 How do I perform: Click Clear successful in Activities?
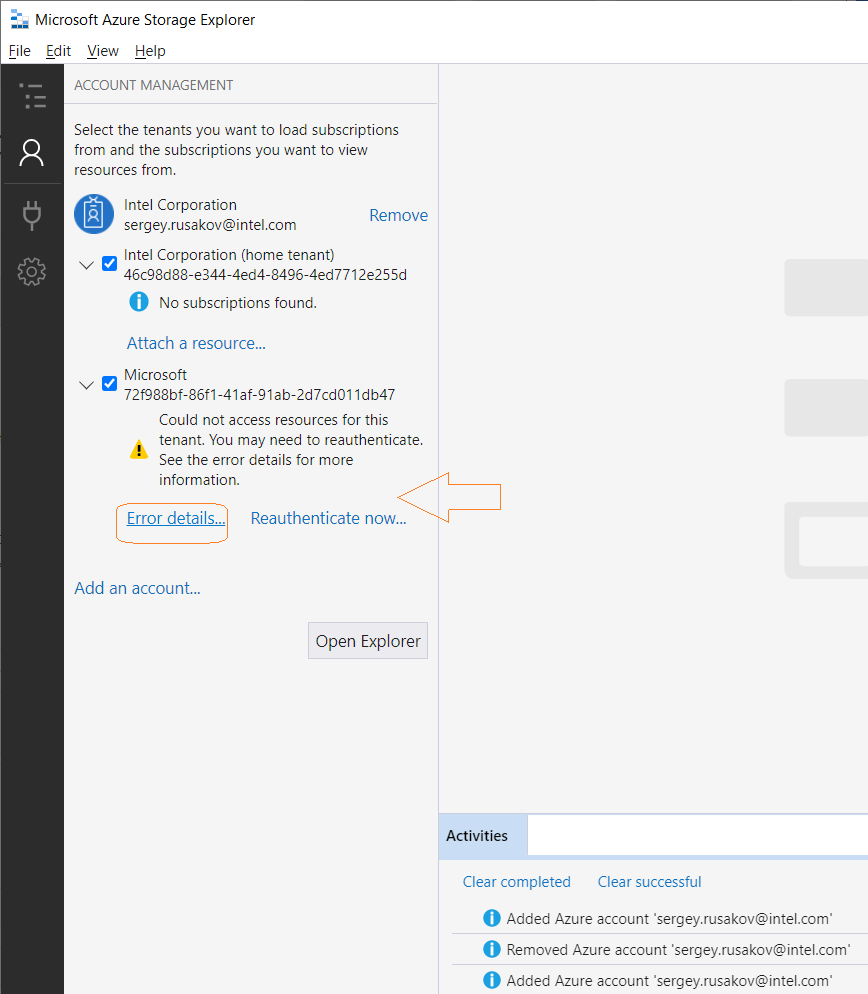click(x=650, y=882)
